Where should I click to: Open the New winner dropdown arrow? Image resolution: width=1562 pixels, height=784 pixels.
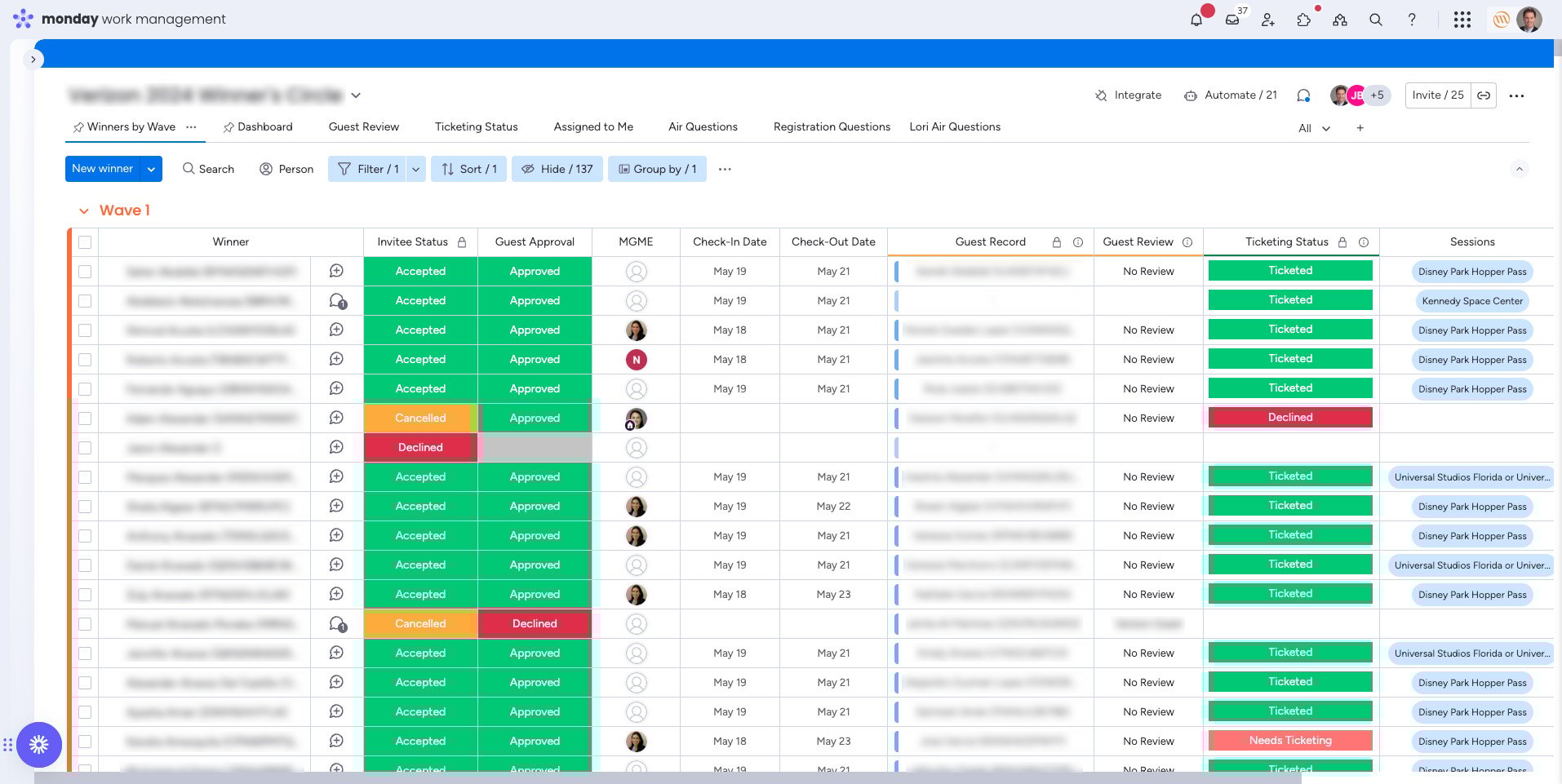151,169
